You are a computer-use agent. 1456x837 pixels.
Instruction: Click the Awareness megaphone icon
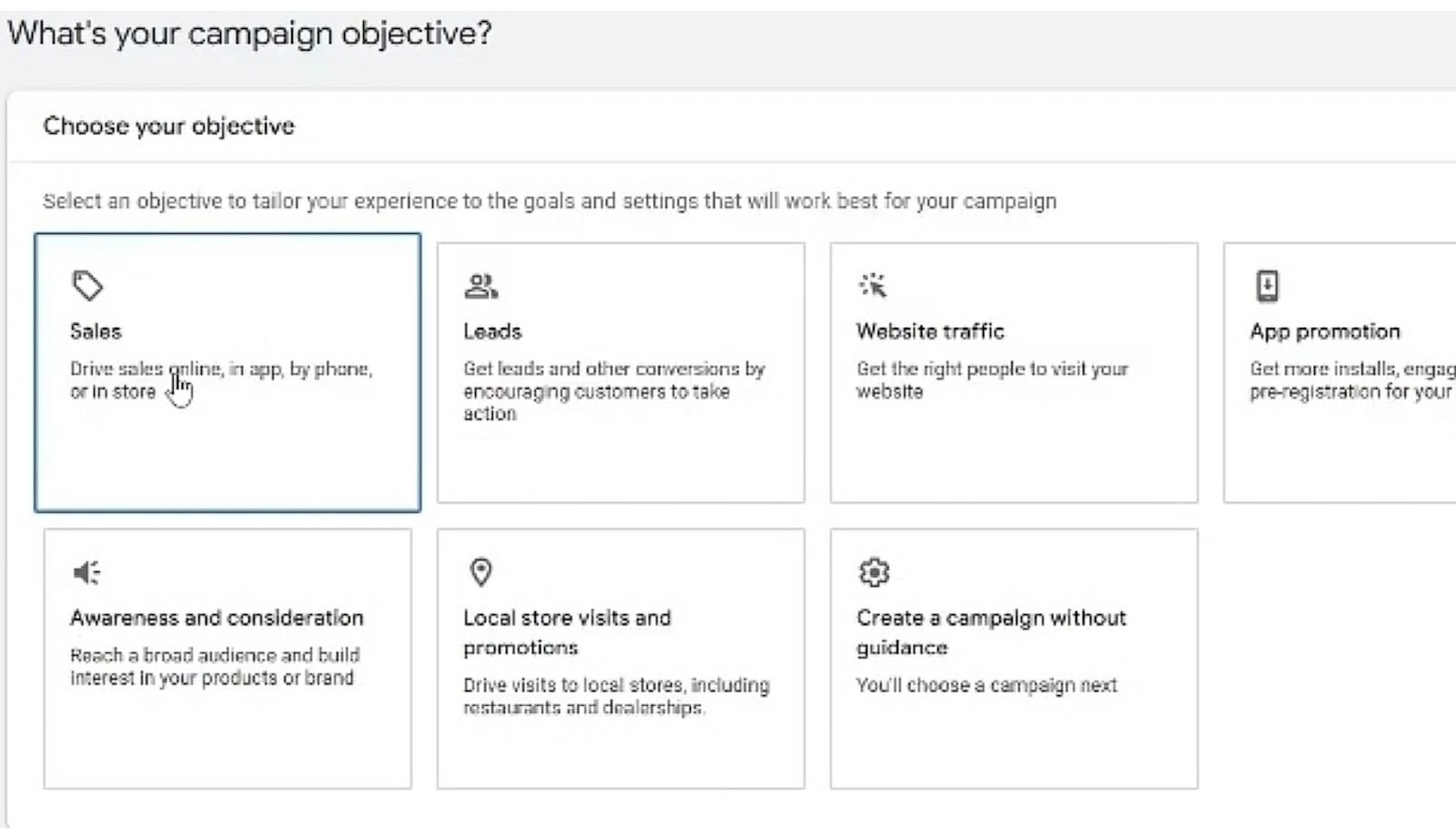[x=87, y=572]
